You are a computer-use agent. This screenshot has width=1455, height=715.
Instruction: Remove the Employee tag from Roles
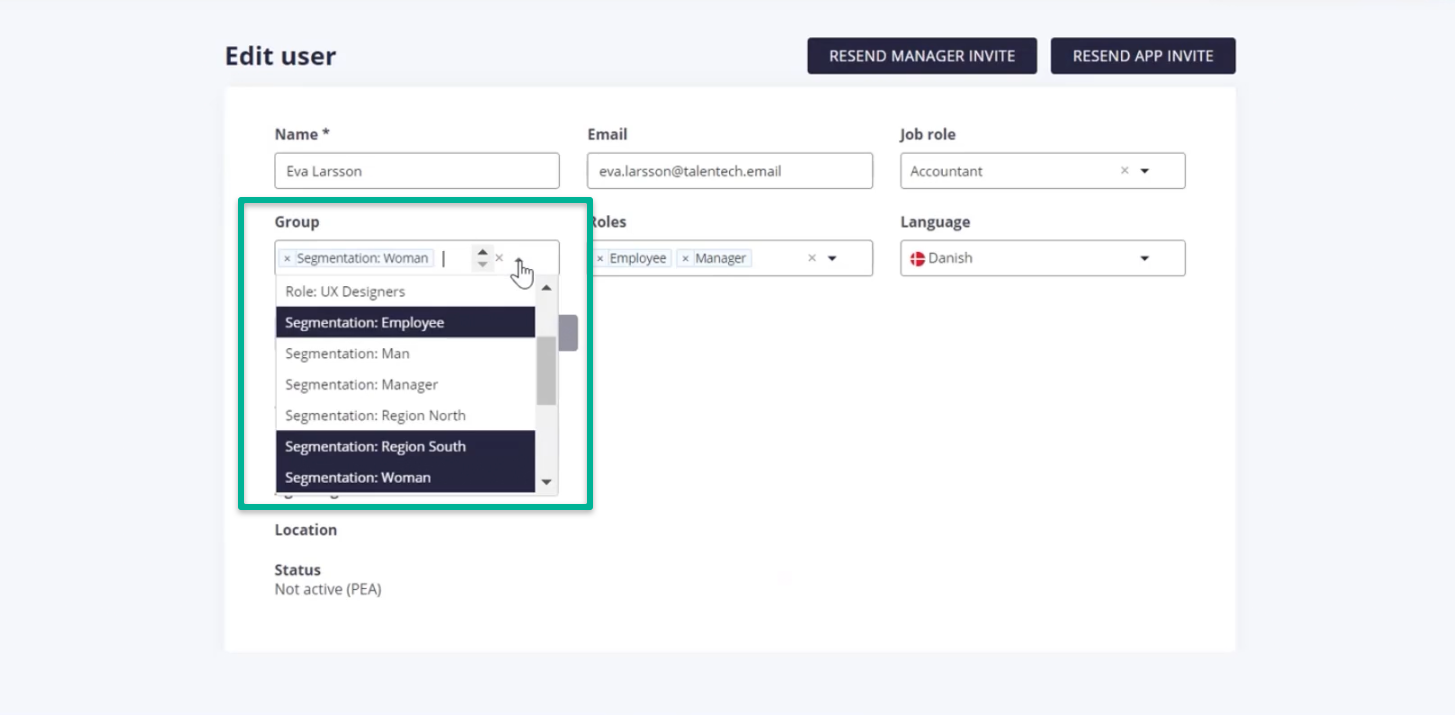tap(600, 258)
